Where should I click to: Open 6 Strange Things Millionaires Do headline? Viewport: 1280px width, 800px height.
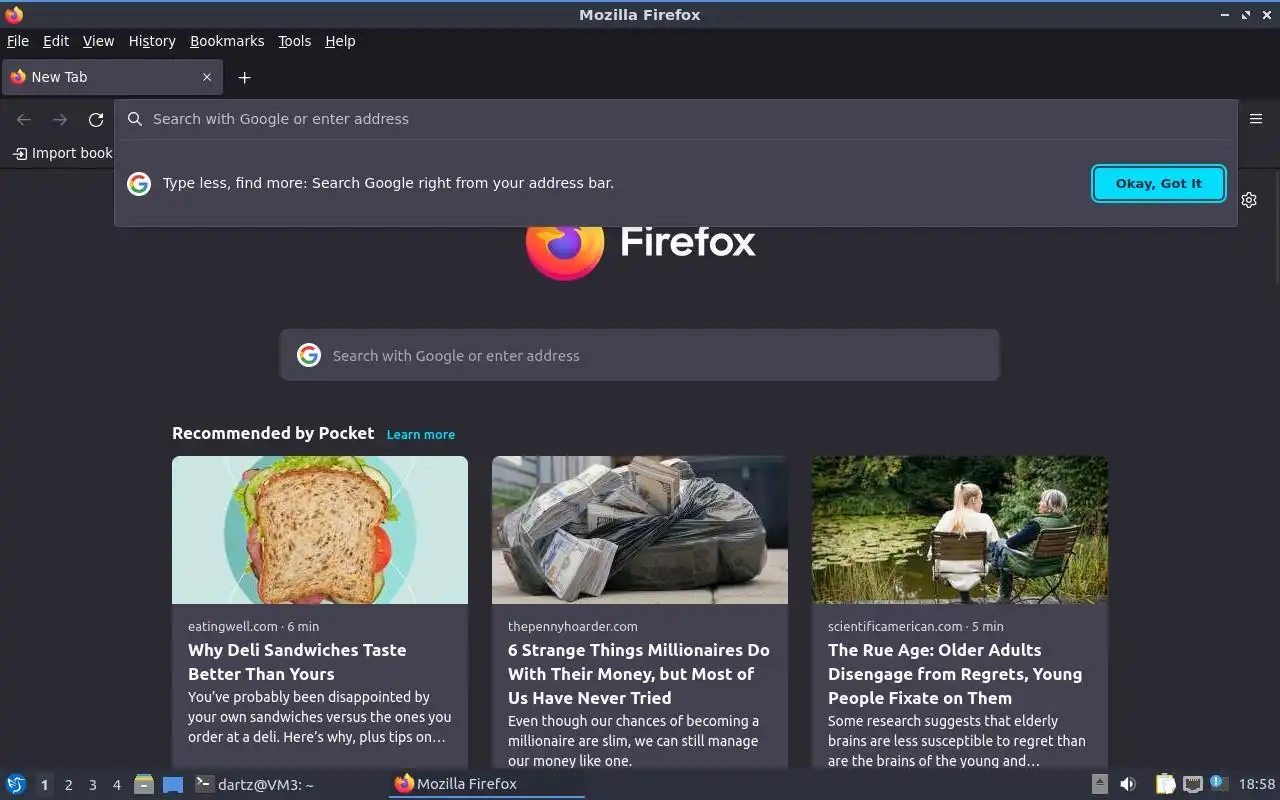638,674
